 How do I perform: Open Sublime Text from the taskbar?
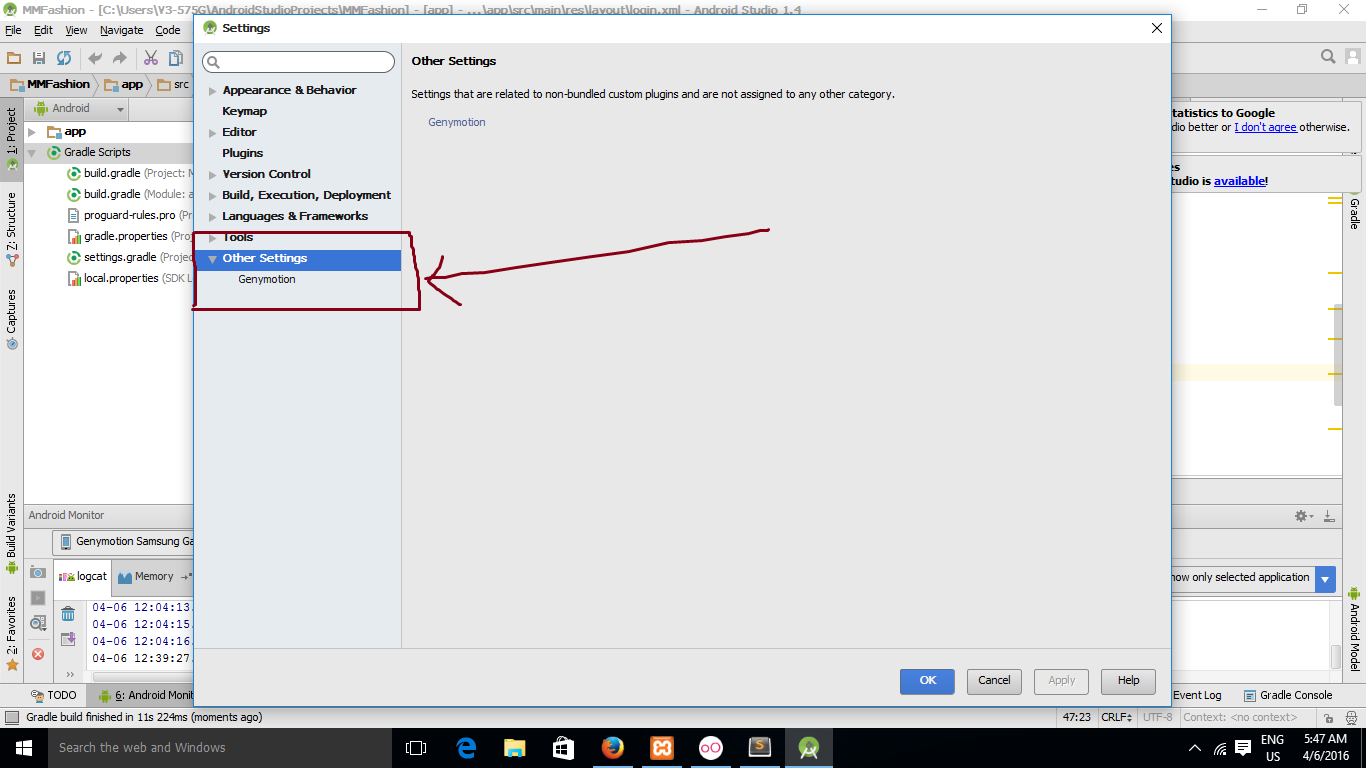coord(760,747)
